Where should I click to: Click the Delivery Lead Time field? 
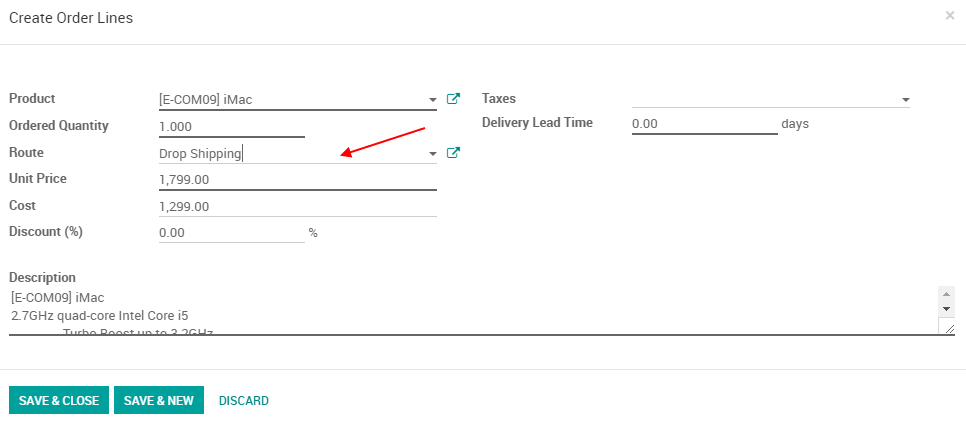tap(704, 124)
